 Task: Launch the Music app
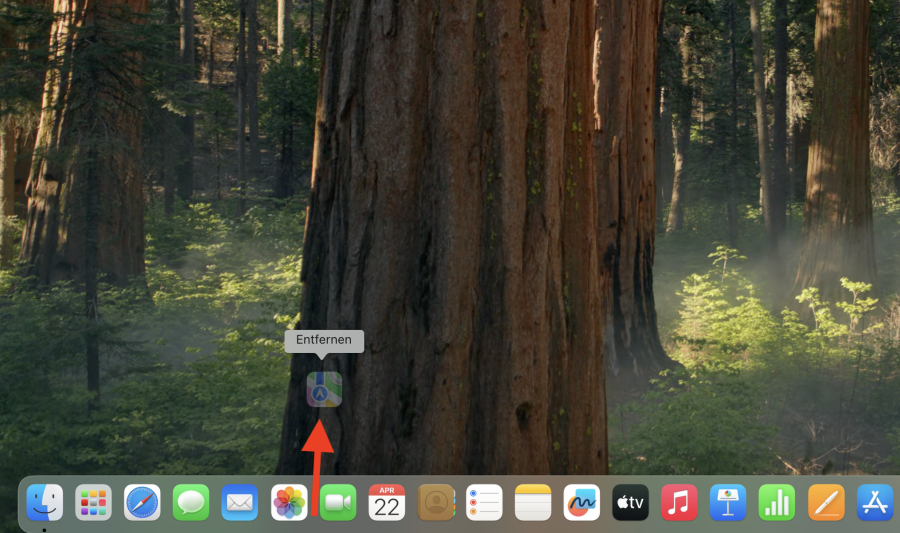click(680, 502)
